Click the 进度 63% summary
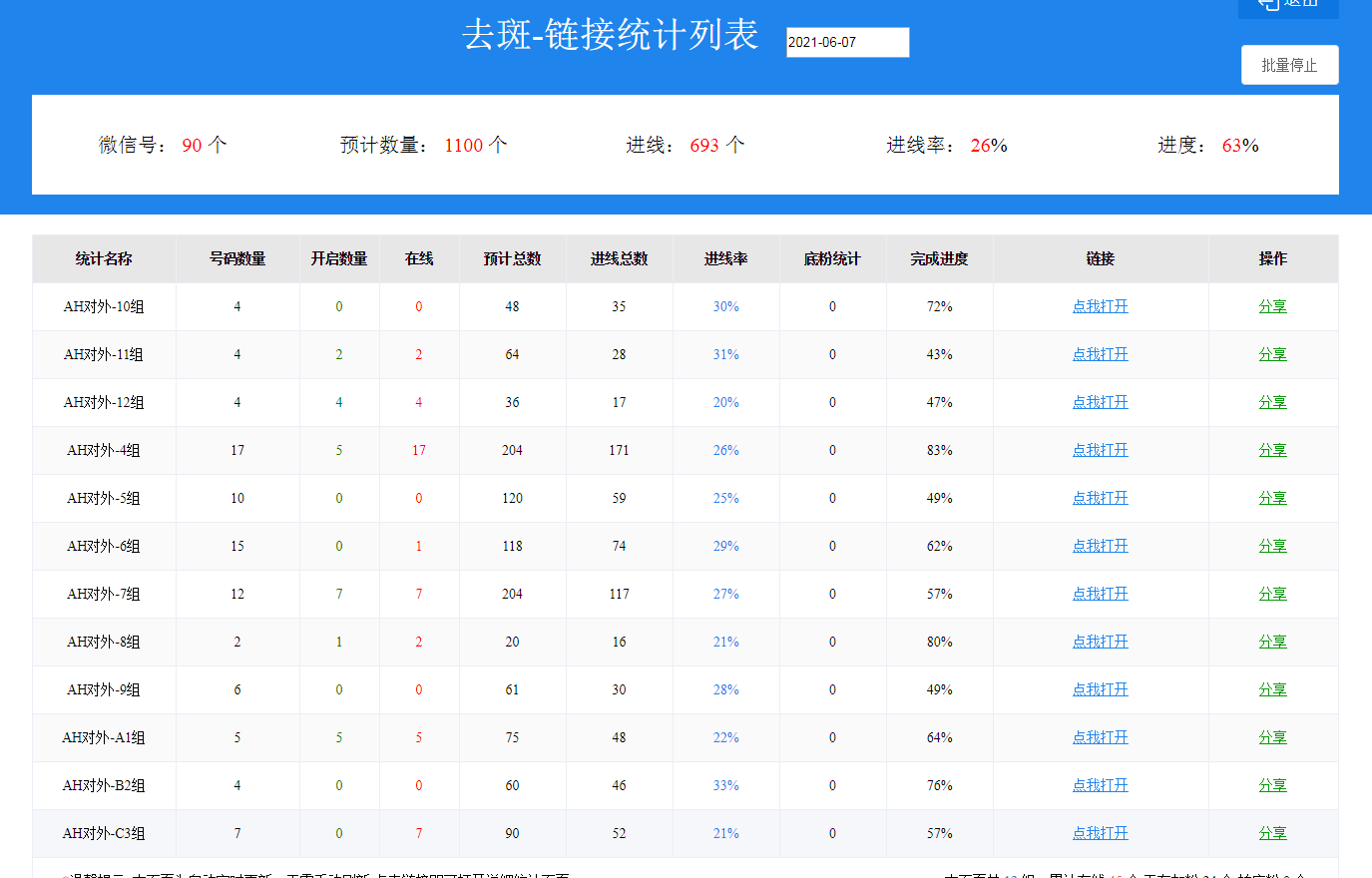The width and height of the screenshot is (1372, 878). (x=1208, y=145)
